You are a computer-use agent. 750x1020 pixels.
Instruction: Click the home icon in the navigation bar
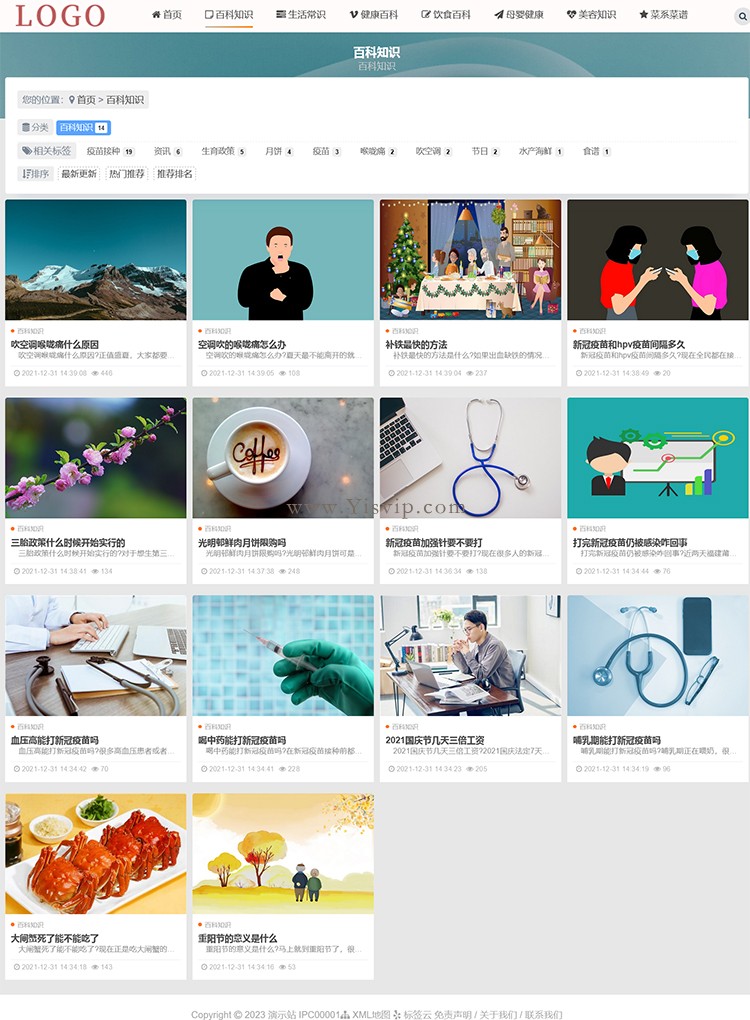(156, 14)
